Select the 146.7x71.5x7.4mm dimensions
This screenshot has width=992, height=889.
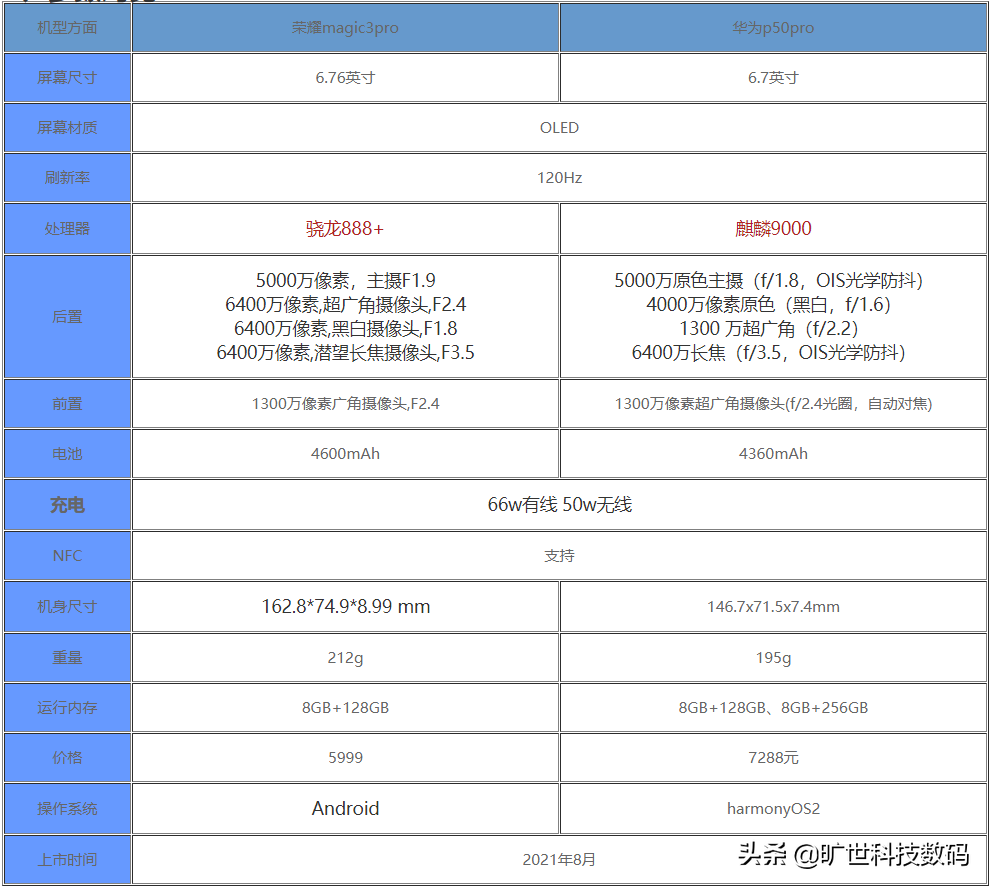[773, 607]
